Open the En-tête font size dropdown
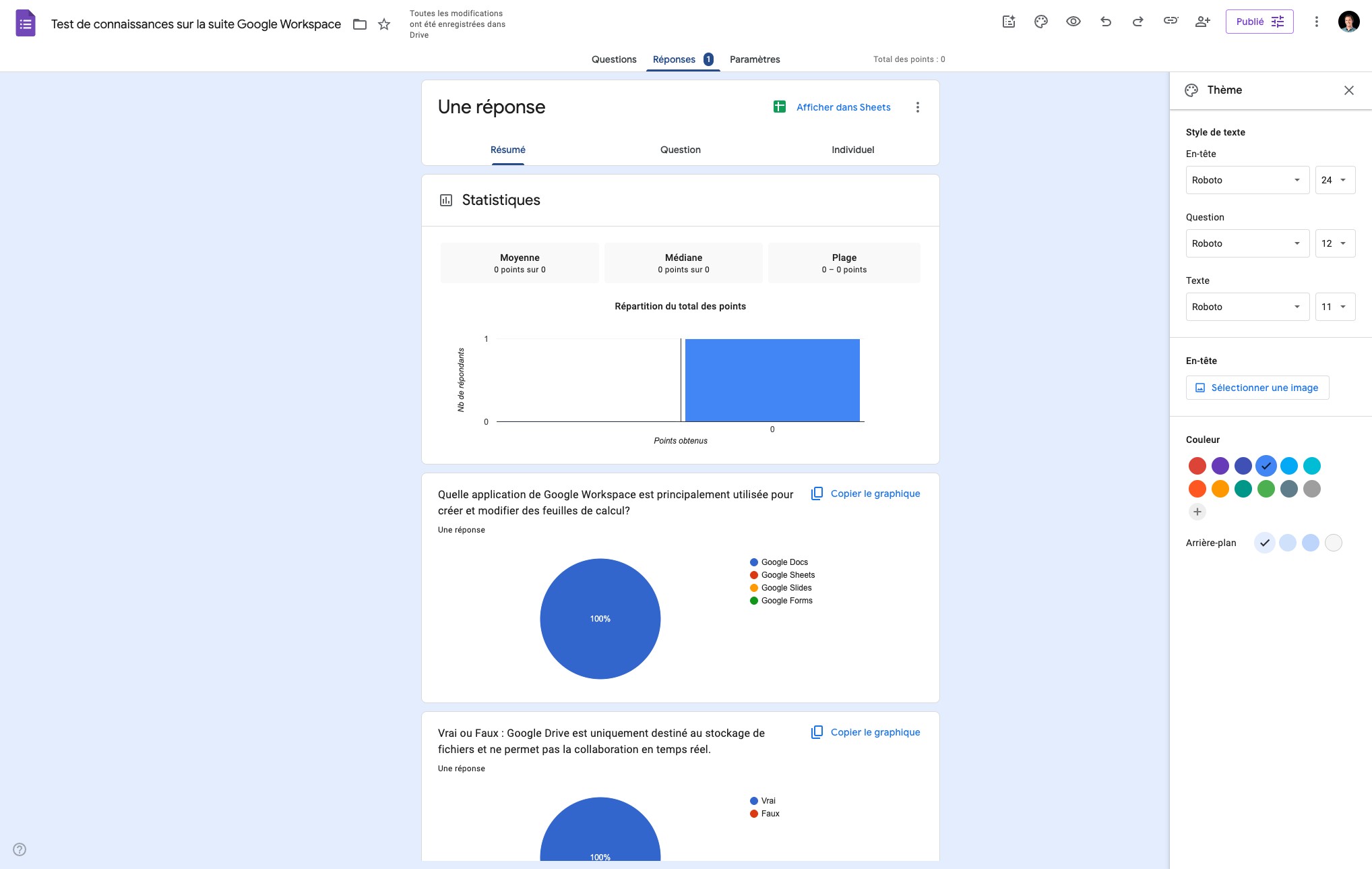 pos(1336,180)
